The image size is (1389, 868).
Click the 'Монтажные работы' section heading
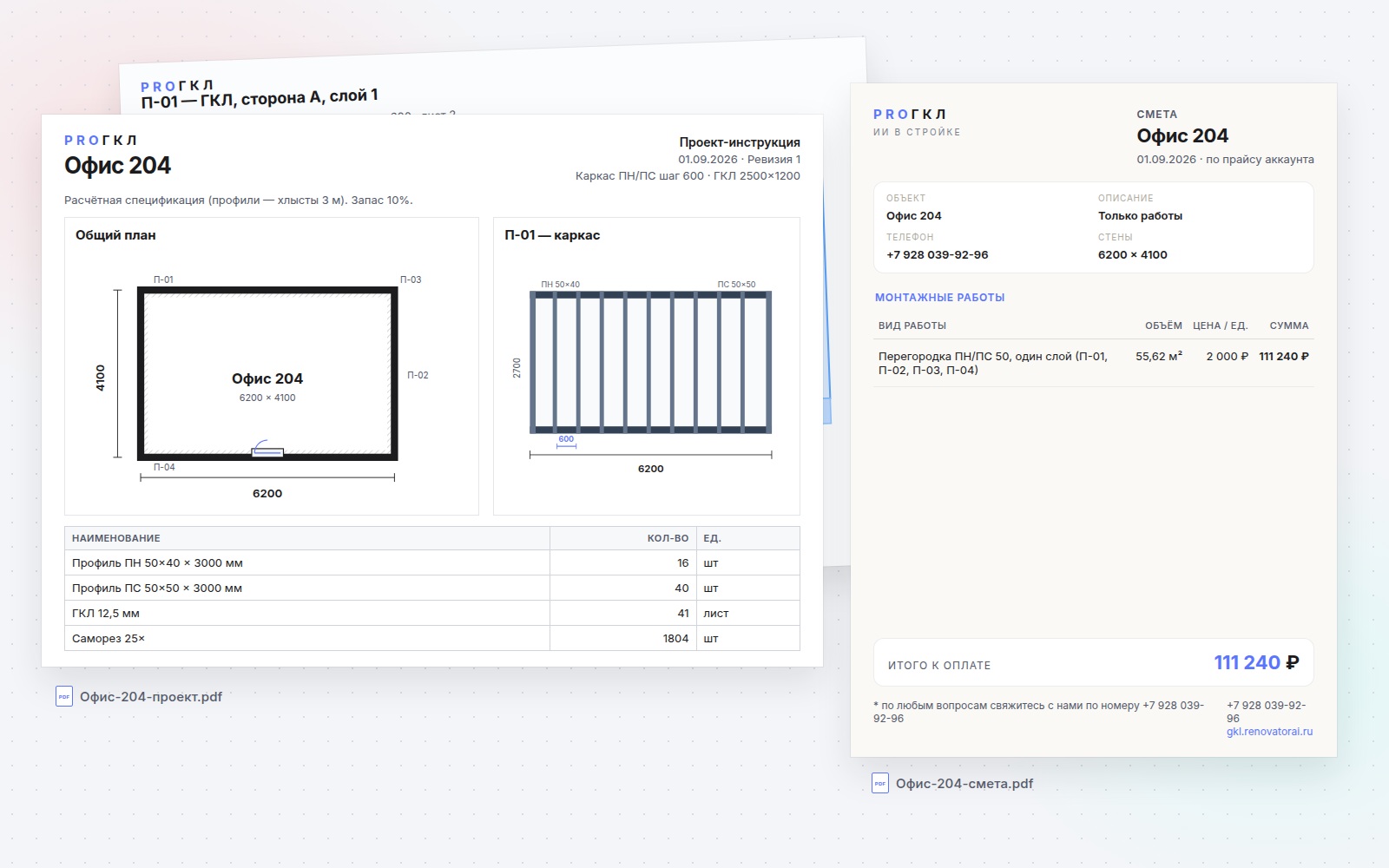[x=940, y=298]
